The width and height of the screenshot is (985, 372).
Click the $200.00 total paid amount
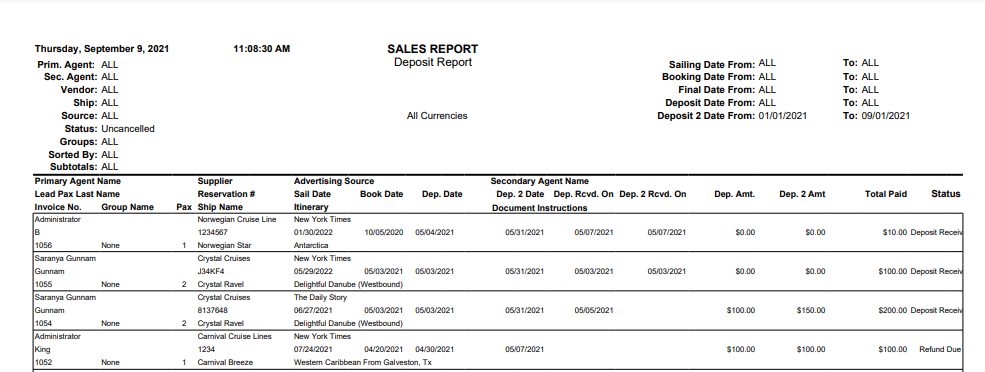click(893, 310)
